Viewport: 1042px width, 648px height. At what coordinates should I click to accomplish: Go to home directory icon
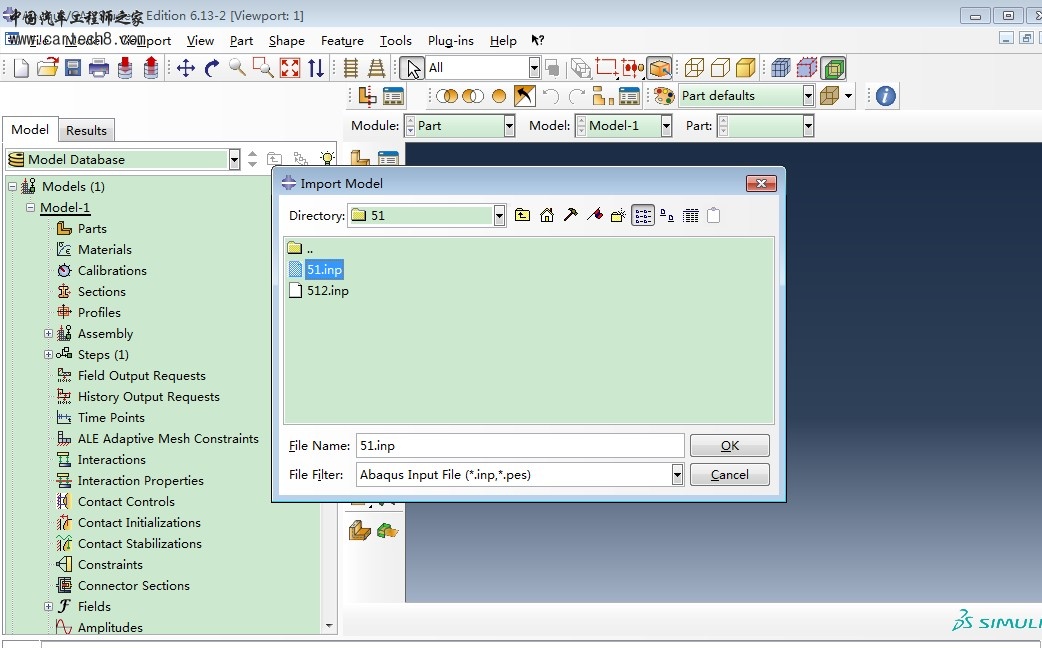coord(547,215)
